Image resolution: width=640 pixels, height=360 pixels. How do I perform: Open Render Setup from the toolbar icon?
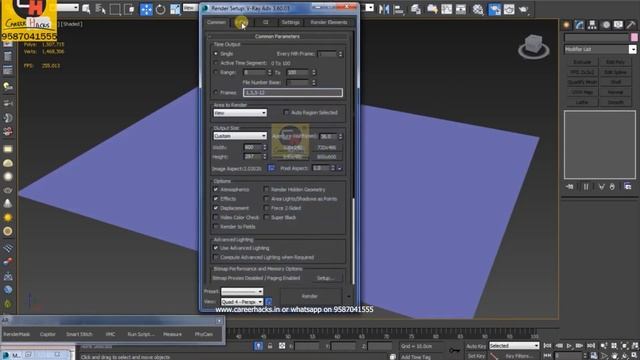pyautogui.click(x=494, y=9)
